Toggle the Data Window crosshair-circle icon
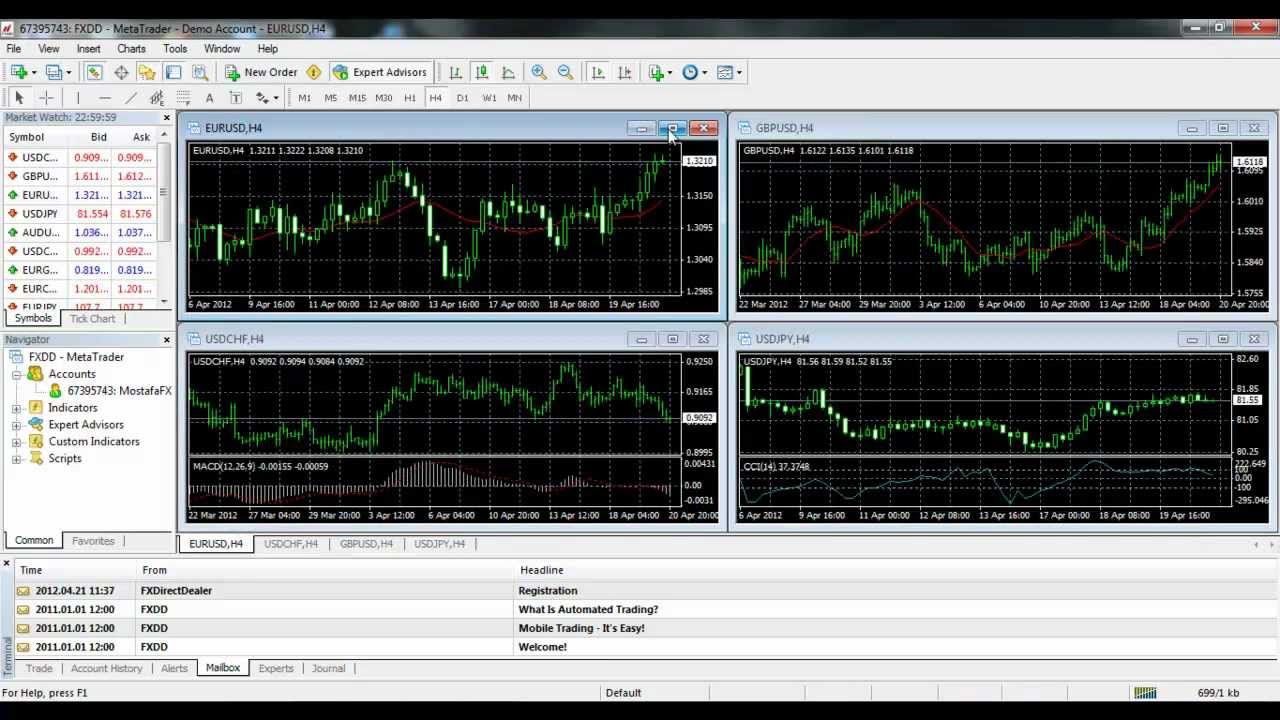This screenshot has height=720, width=1280. (121, 72)
